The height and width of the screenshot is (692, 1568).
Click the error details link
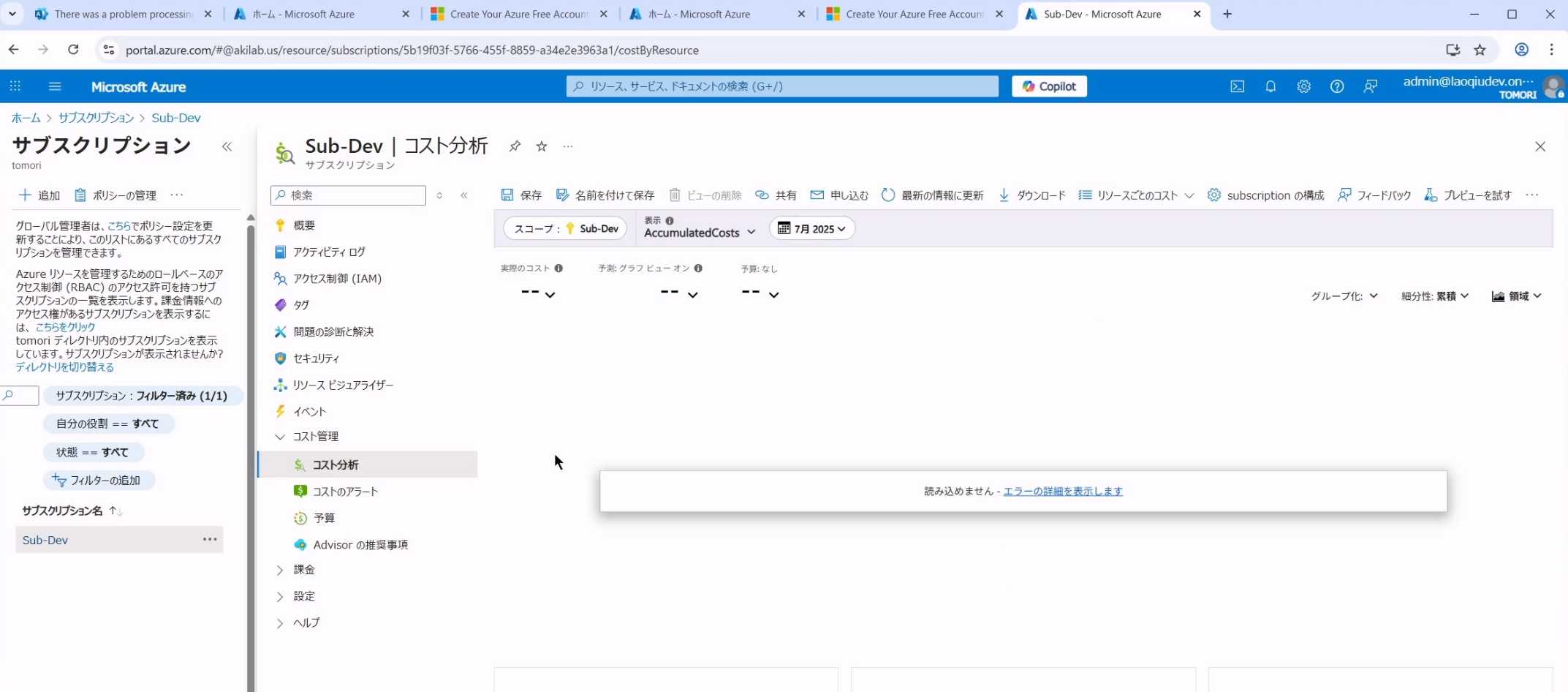tap(1062, 491)
